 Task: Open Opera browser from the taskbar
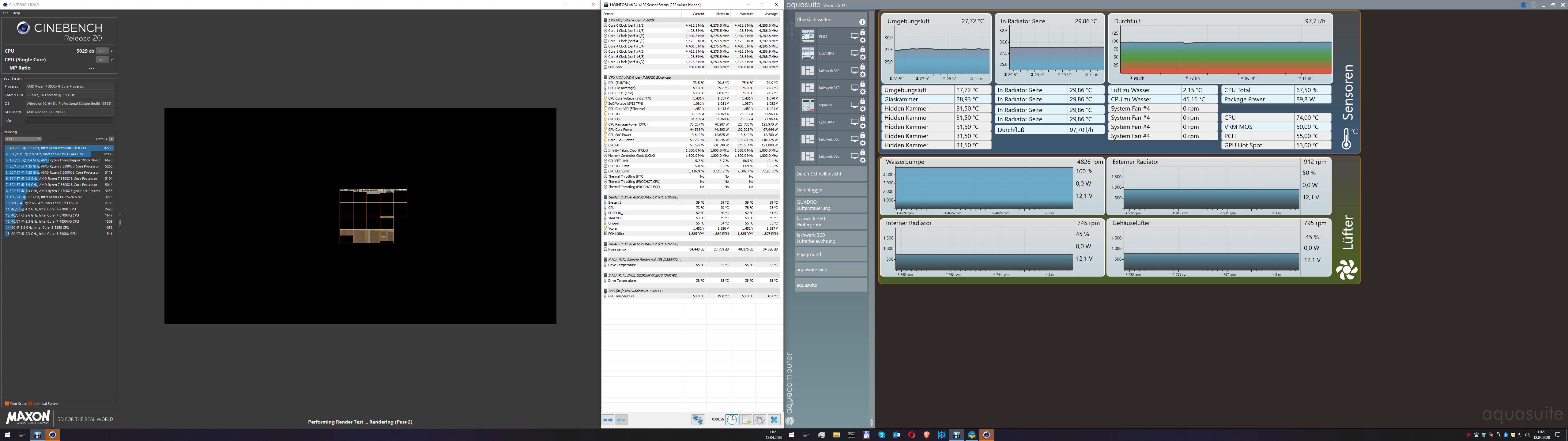coord(912,435)
